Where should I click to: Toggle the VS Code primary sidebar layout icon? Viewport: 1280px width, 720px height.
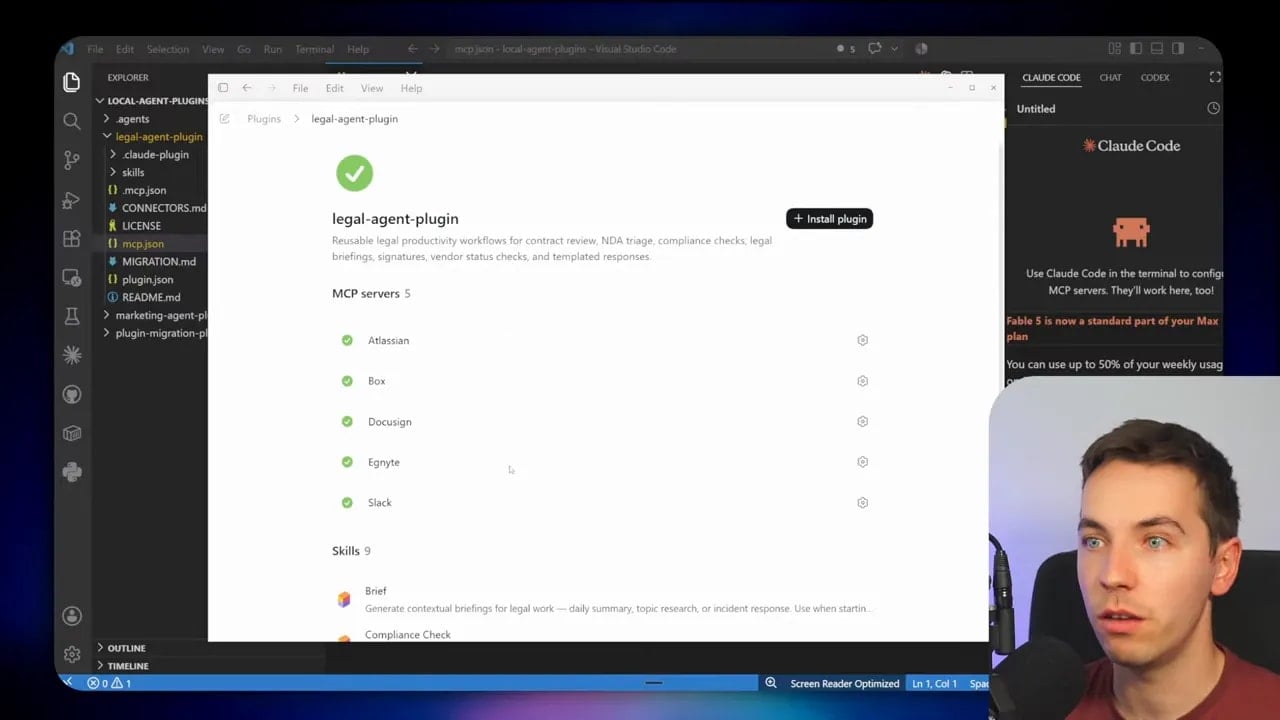1136,48
